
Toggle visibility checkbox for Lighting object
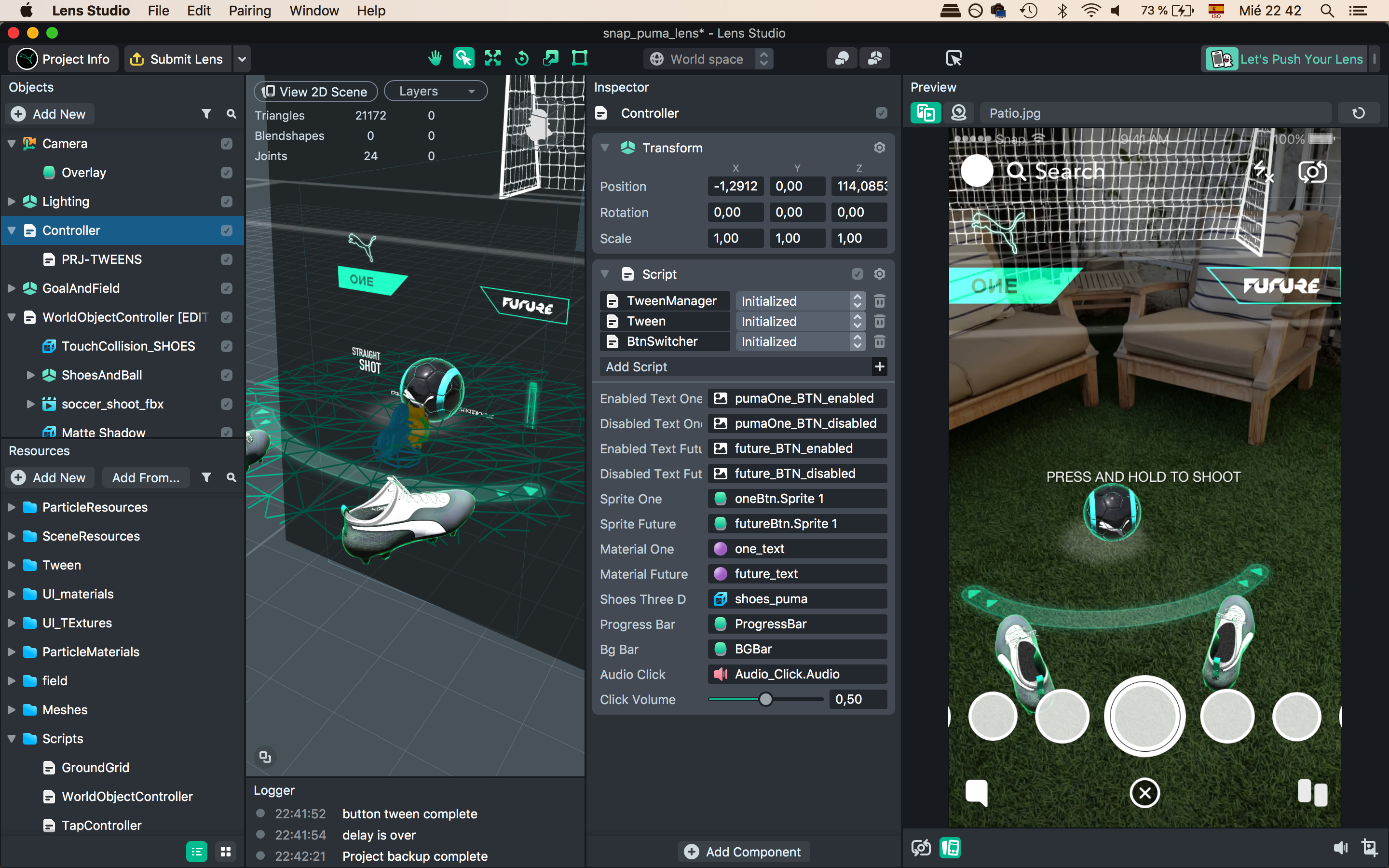pyautogui.click(x=227, y=202)
